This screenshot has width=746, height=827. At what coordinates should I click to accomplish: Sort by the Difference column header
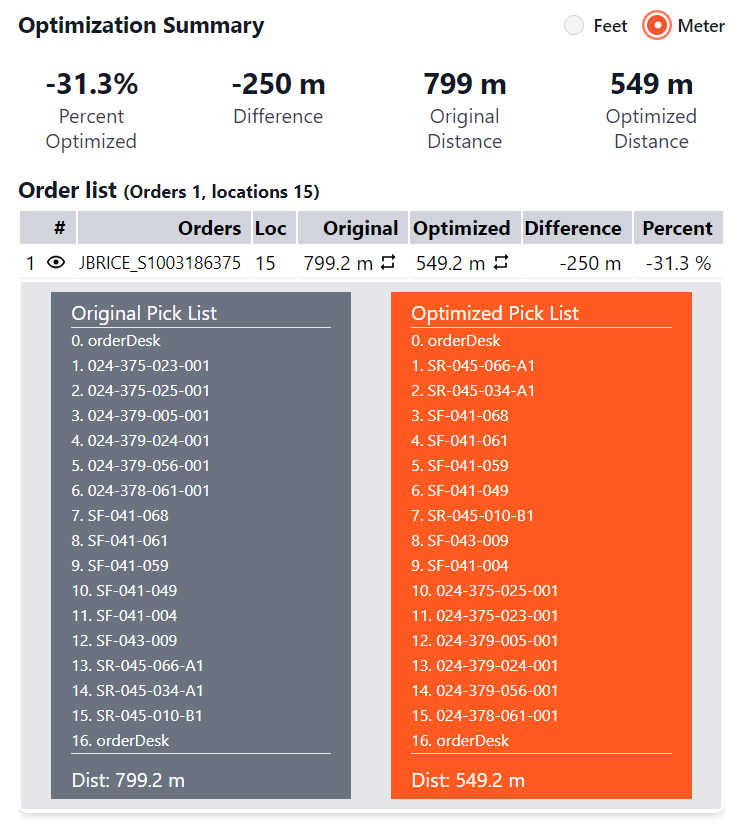click(x=573, y=228)
